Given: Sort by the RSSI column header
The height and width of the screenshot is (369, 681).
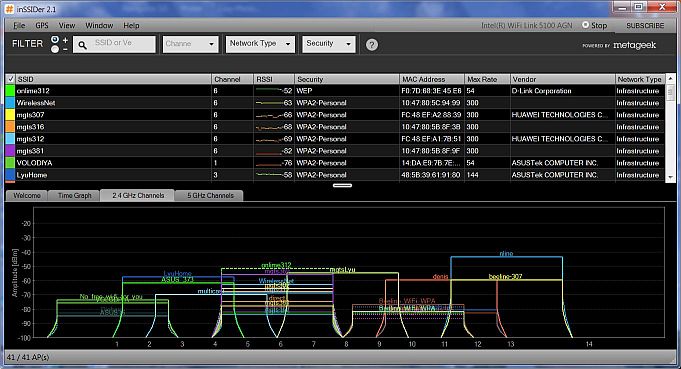Looking at the screenshot, I should tap(274, 79).
